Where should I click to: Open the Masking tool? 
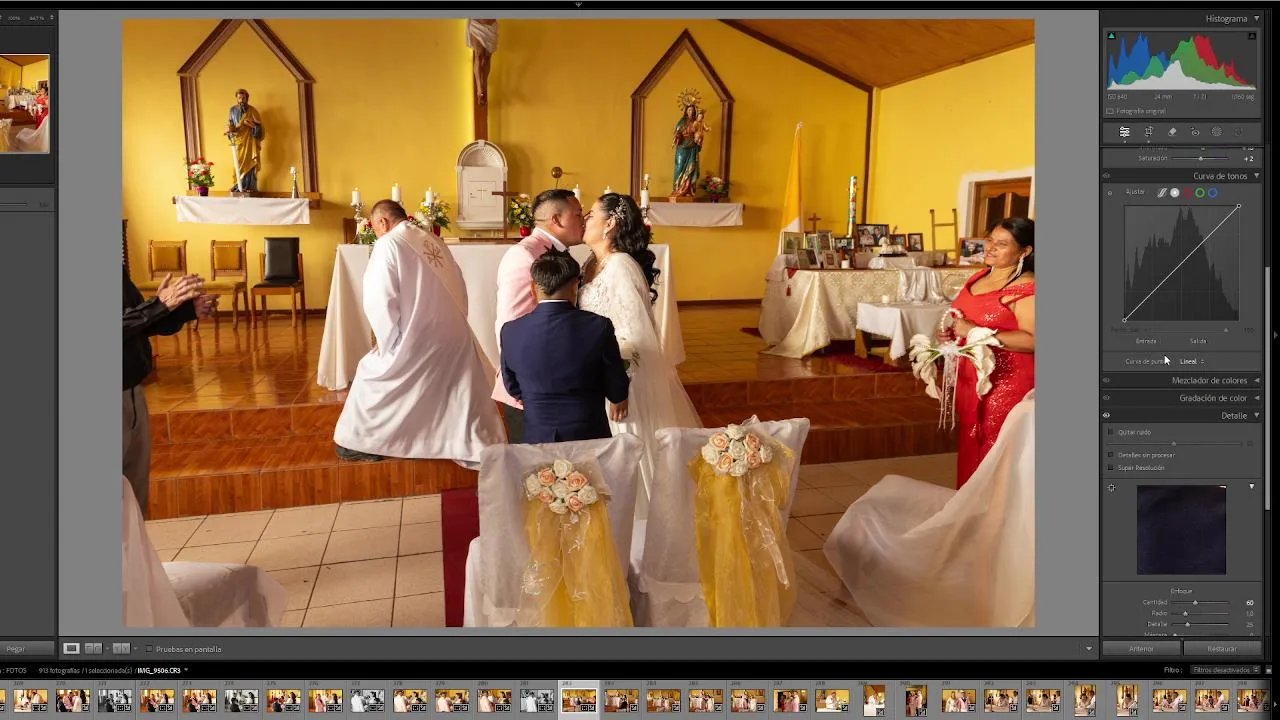(1216, 132)
